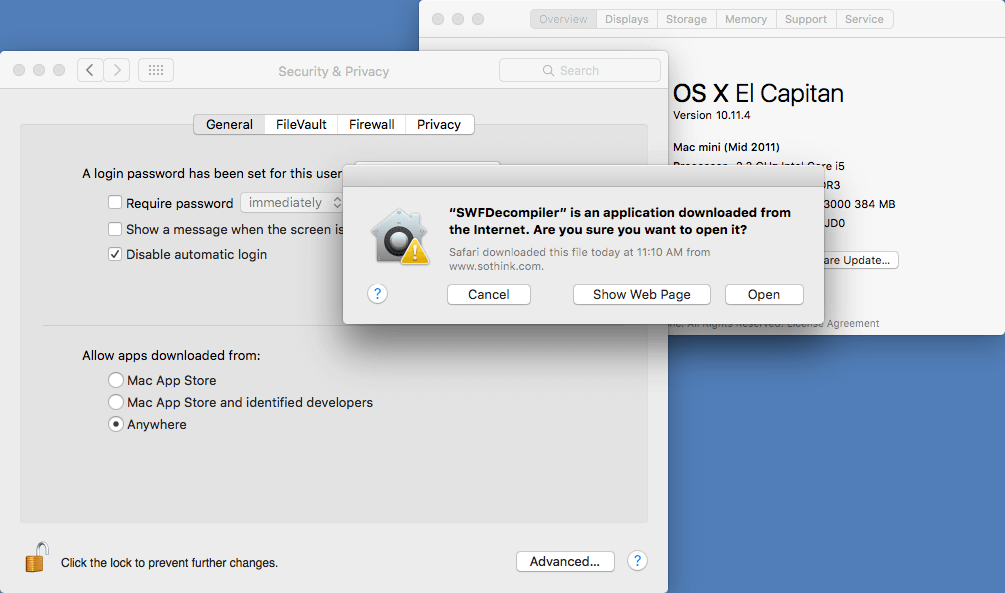Cancel opening SWFDecompiler
Viewport: 1005px width, 593px height.
pyautogui.click(x=488, y=294)
